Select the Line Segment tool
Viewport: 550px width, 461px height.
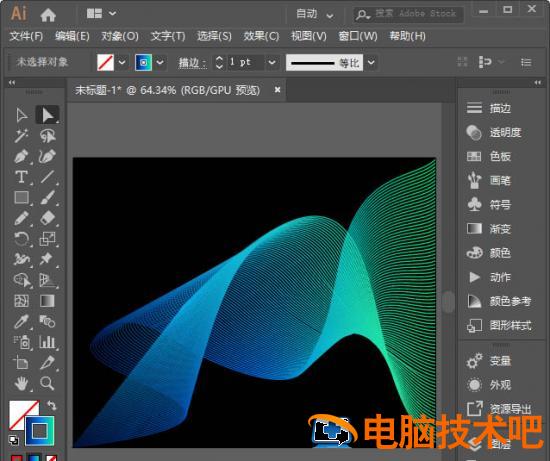click(x=47, y=177)
